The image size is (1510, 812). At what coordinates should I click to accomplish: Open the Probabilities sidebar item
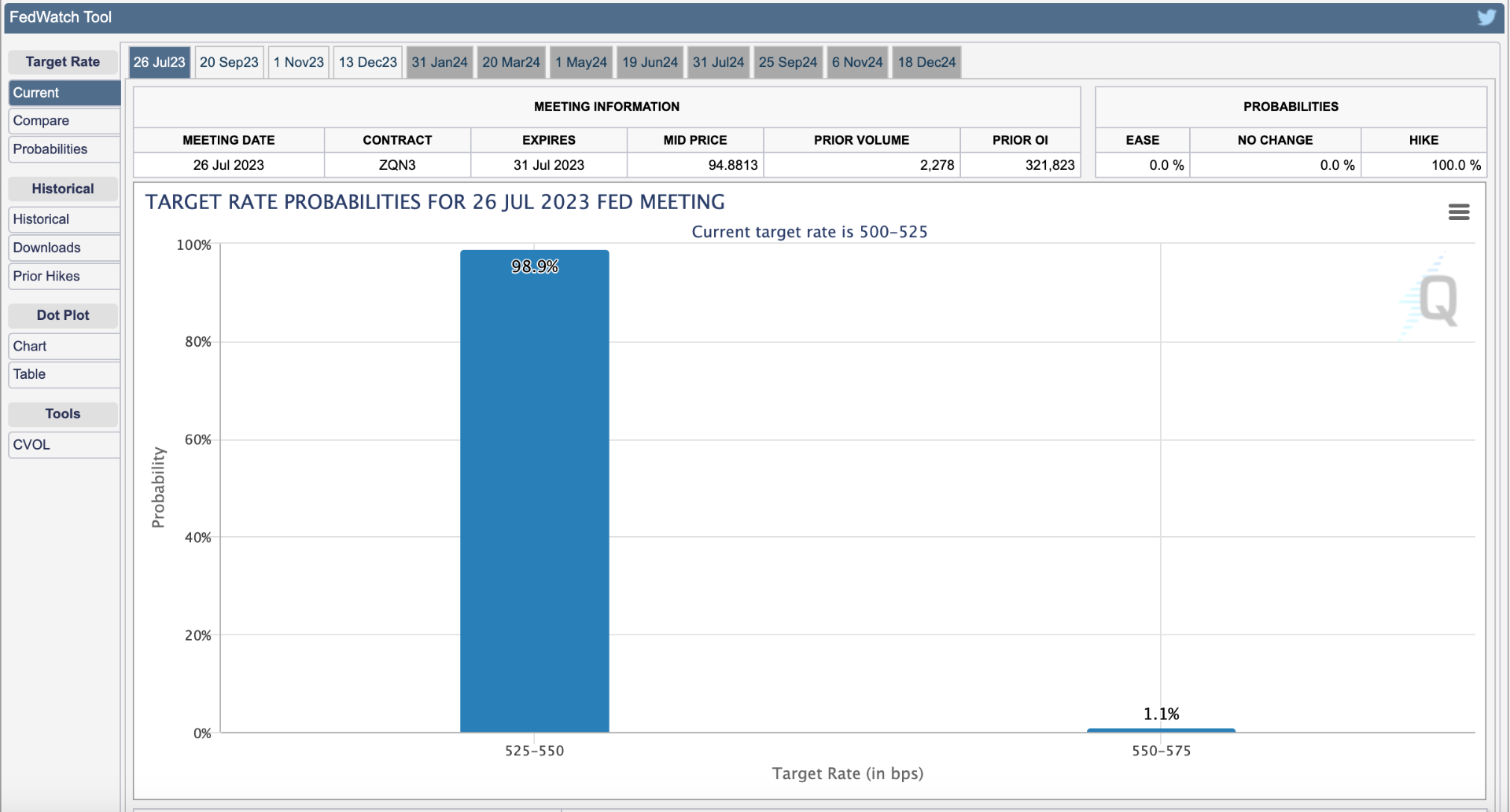click(x=64, y=149)
